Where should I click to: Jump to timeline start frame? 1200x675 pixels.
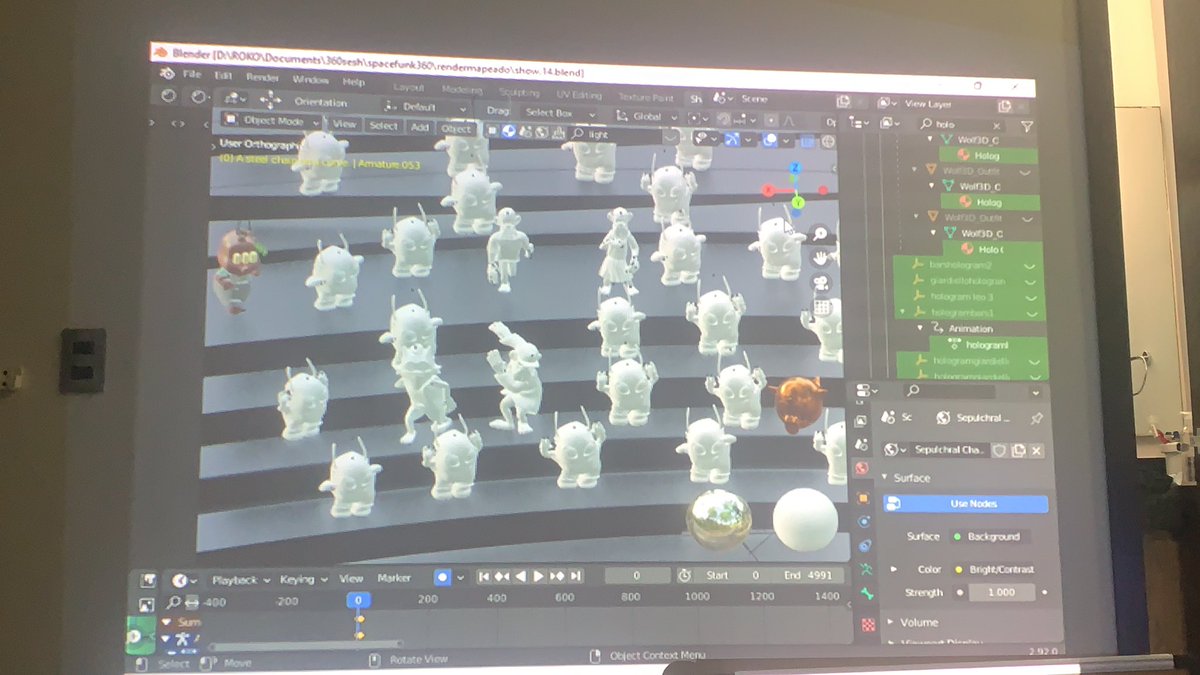[x=484, y=576]
